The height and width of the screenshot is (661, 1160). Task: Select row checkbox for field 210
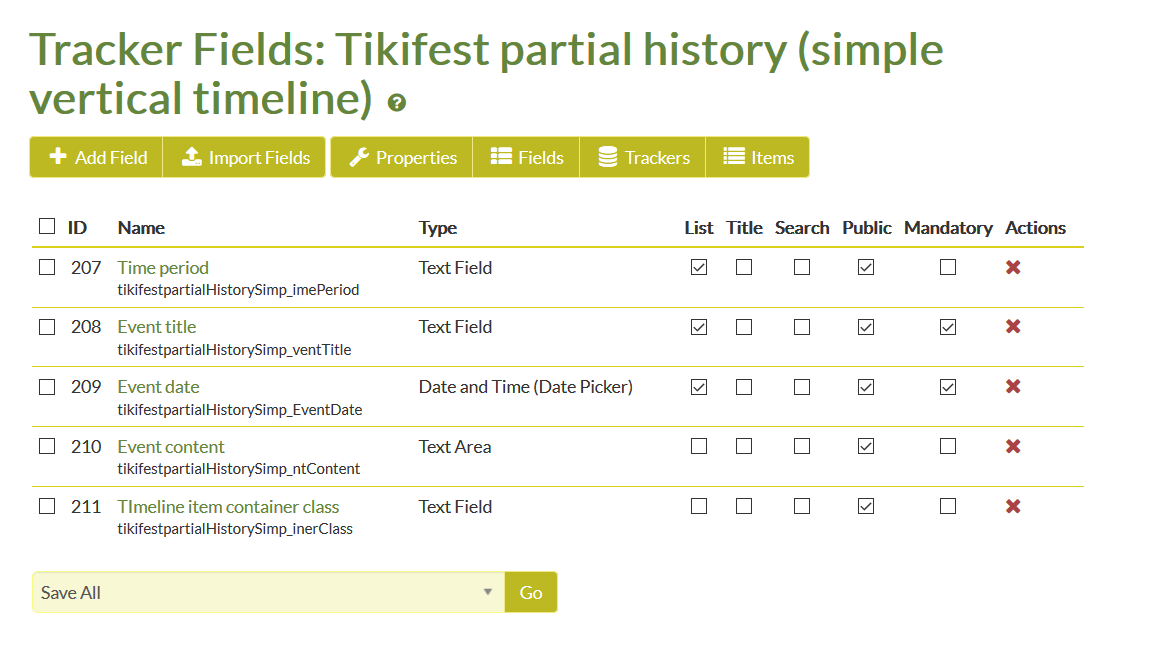click(x=47, y=446)
